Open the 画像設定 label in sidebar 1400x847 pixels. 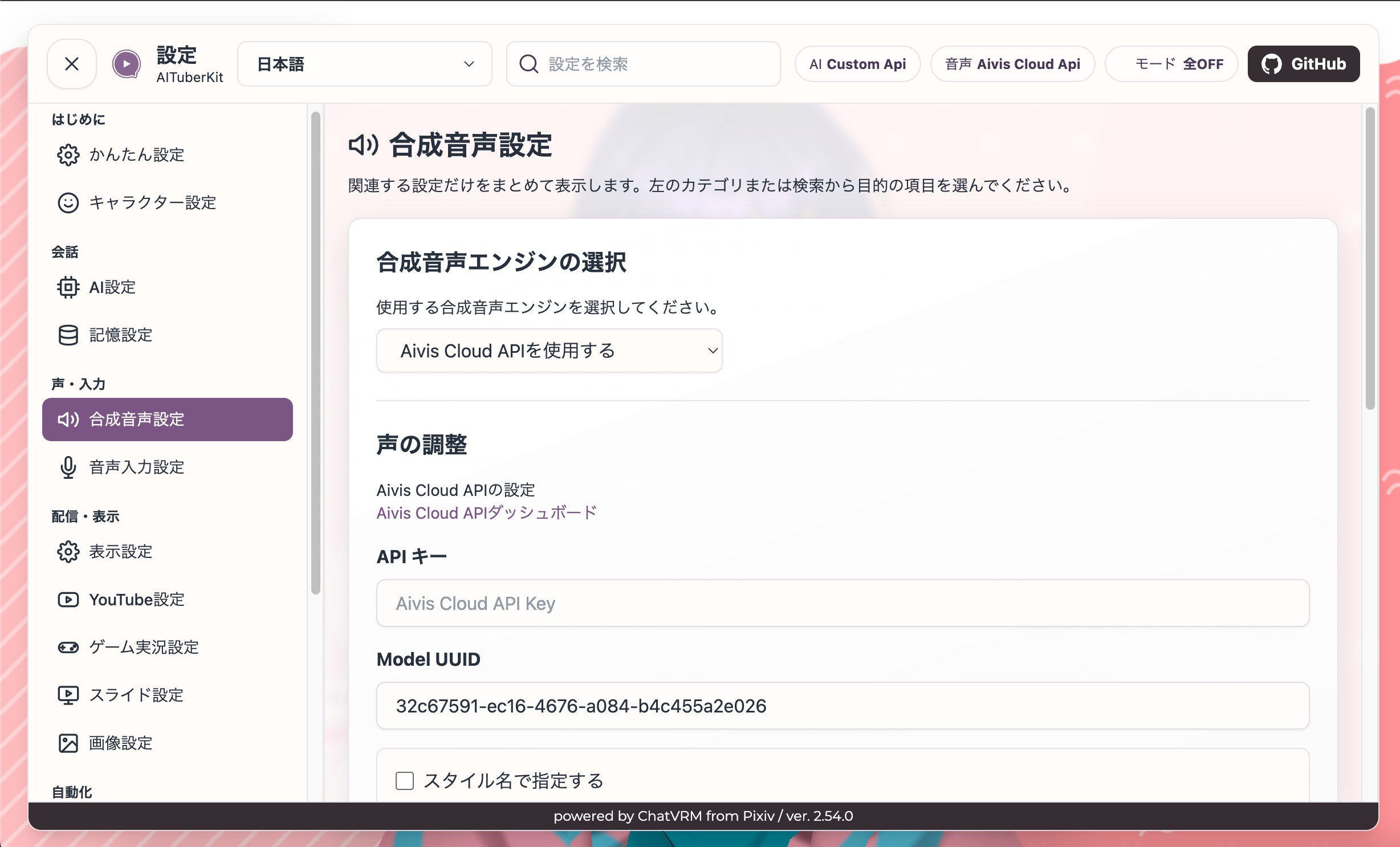121,743
